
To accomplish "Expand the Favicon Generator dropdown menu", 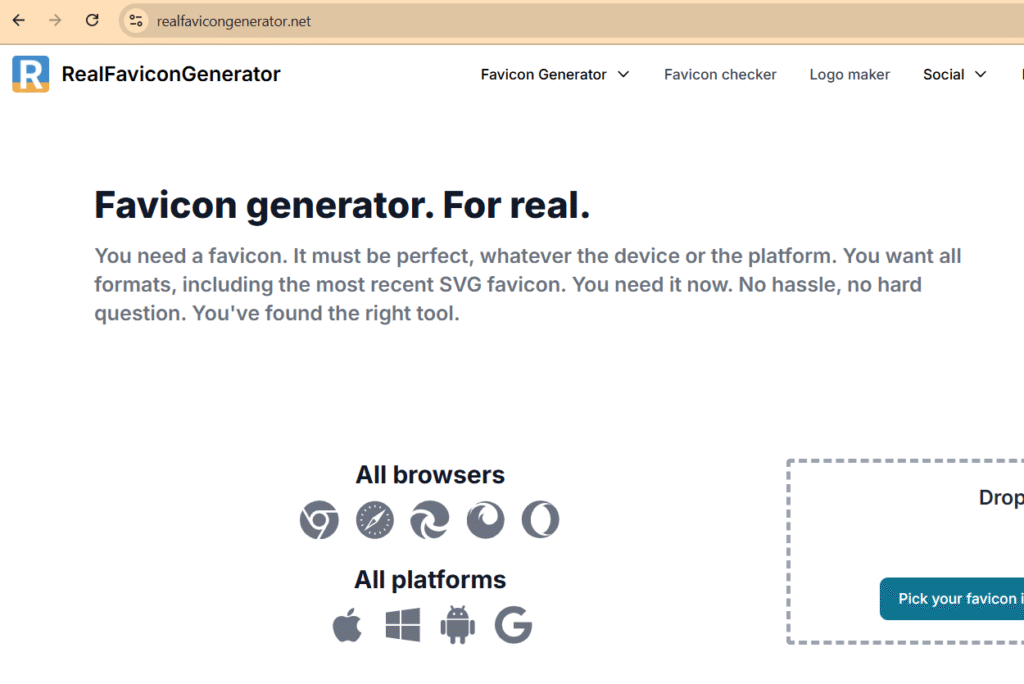I will coord(555,74).
